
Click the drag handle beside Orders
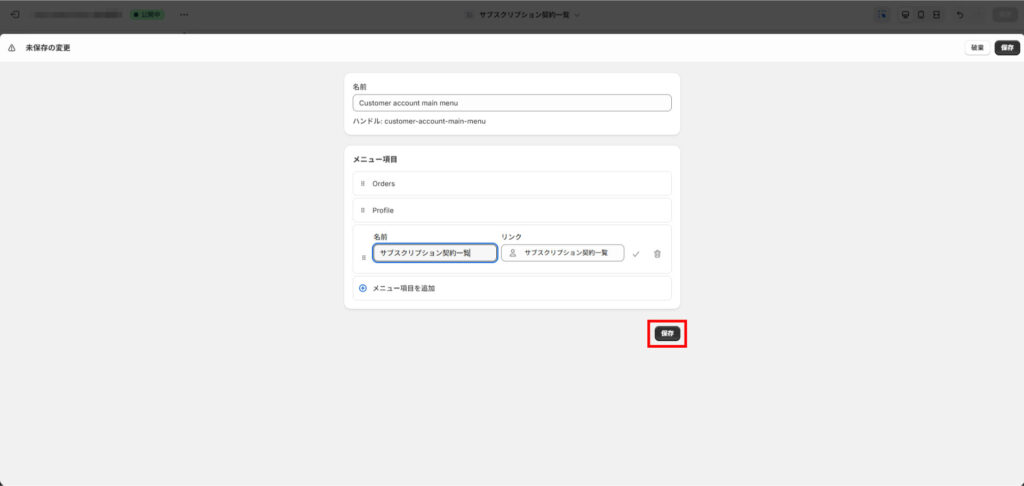[x=363, y=184]
